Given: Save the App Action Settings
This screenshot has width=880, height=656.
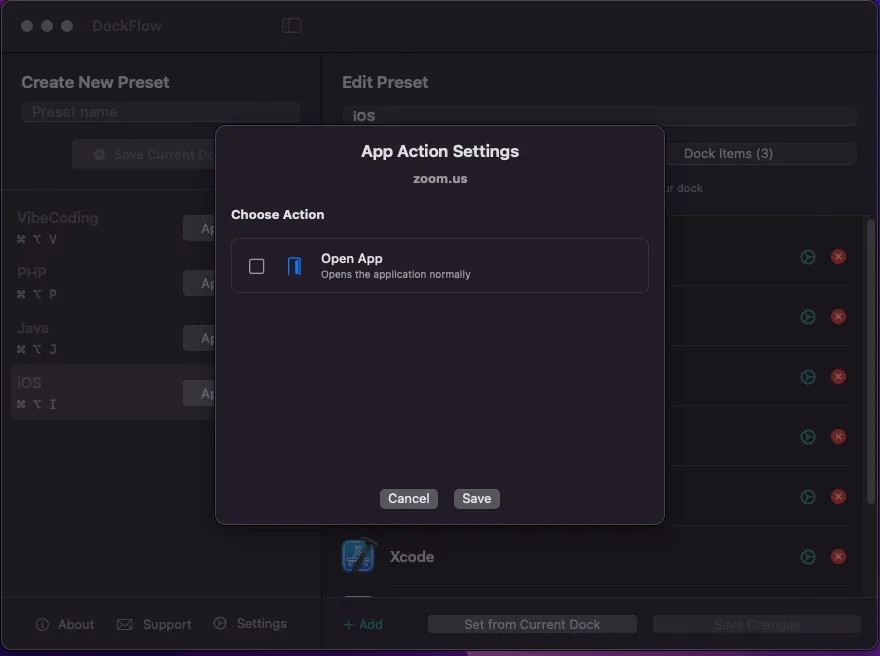Looking at the screenshot, I should coord(476,498).
